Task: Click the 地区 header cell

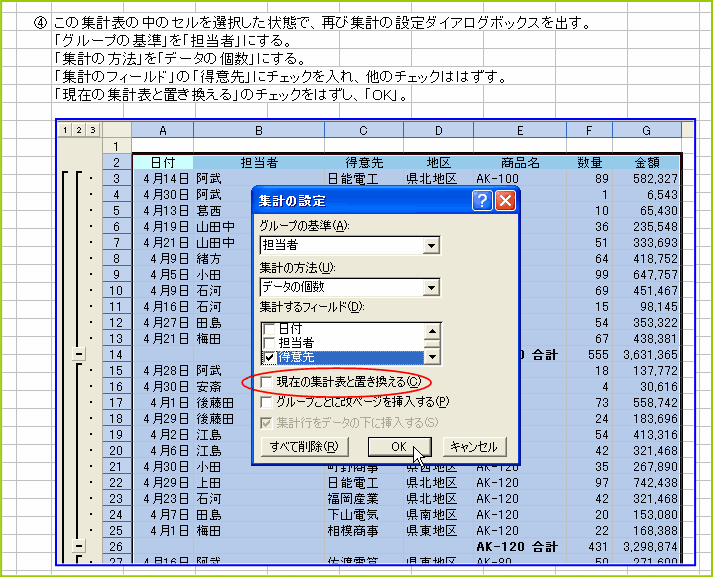Action: click(x=438, y=162)
